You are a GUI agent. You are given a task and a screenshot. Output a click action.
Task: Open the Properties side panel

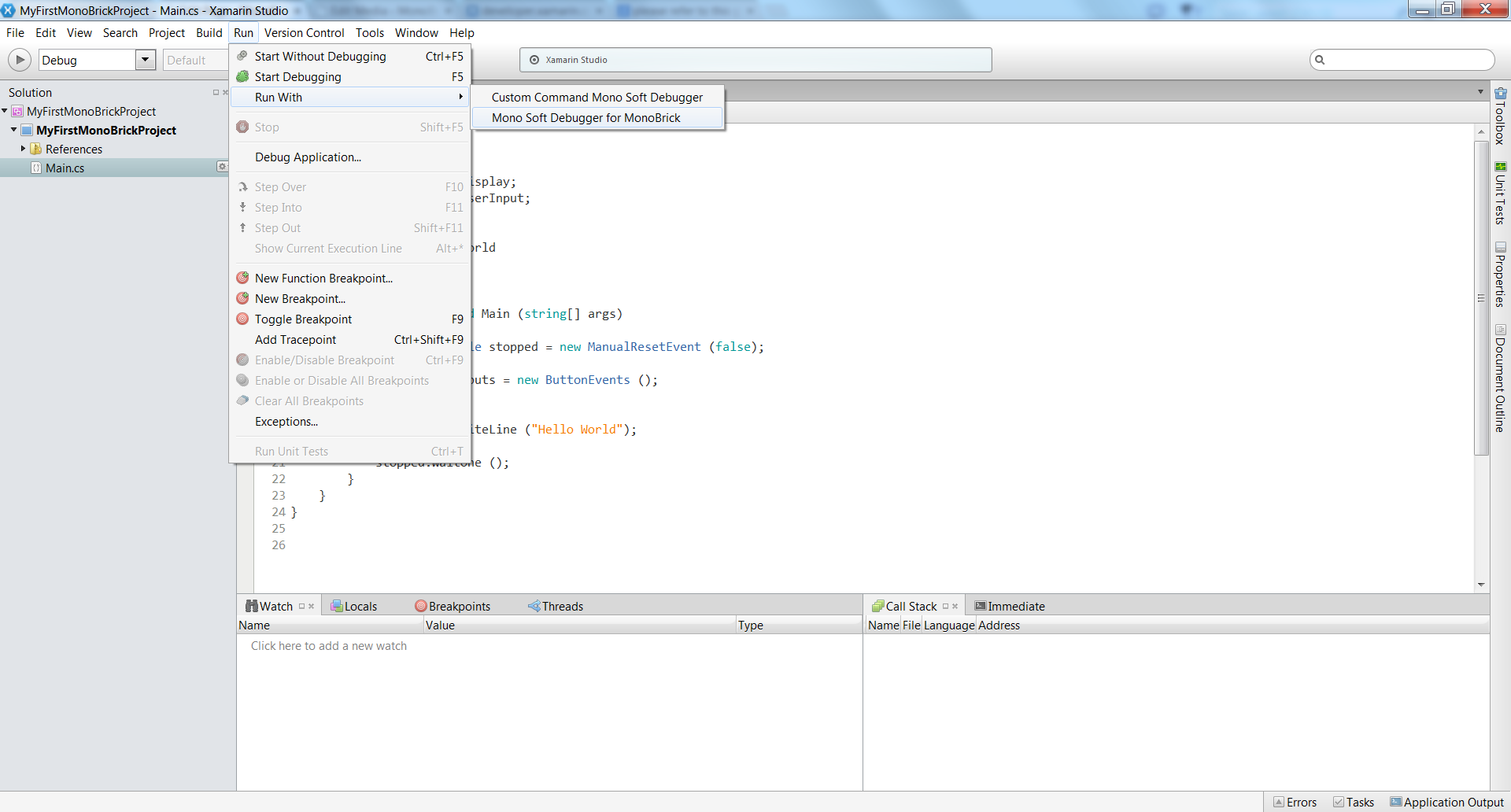[1500, 275]
